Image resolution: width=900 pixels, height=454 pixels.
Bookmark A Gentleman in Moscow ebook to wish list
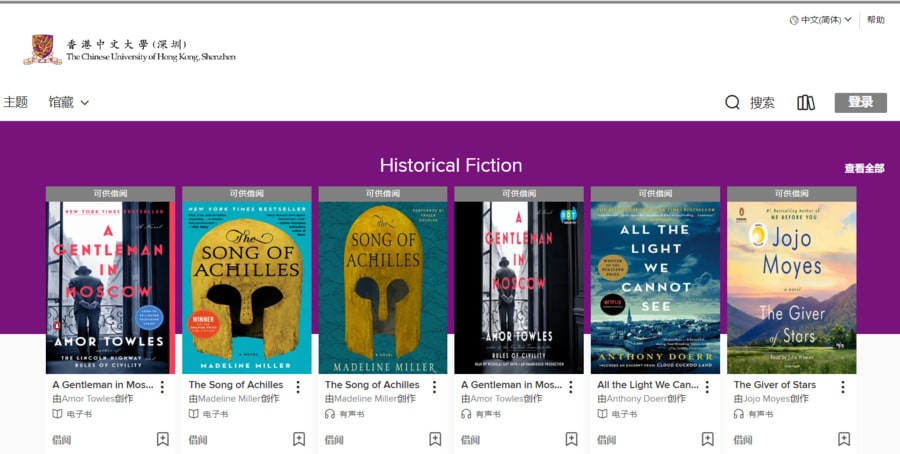coord(163,439)
